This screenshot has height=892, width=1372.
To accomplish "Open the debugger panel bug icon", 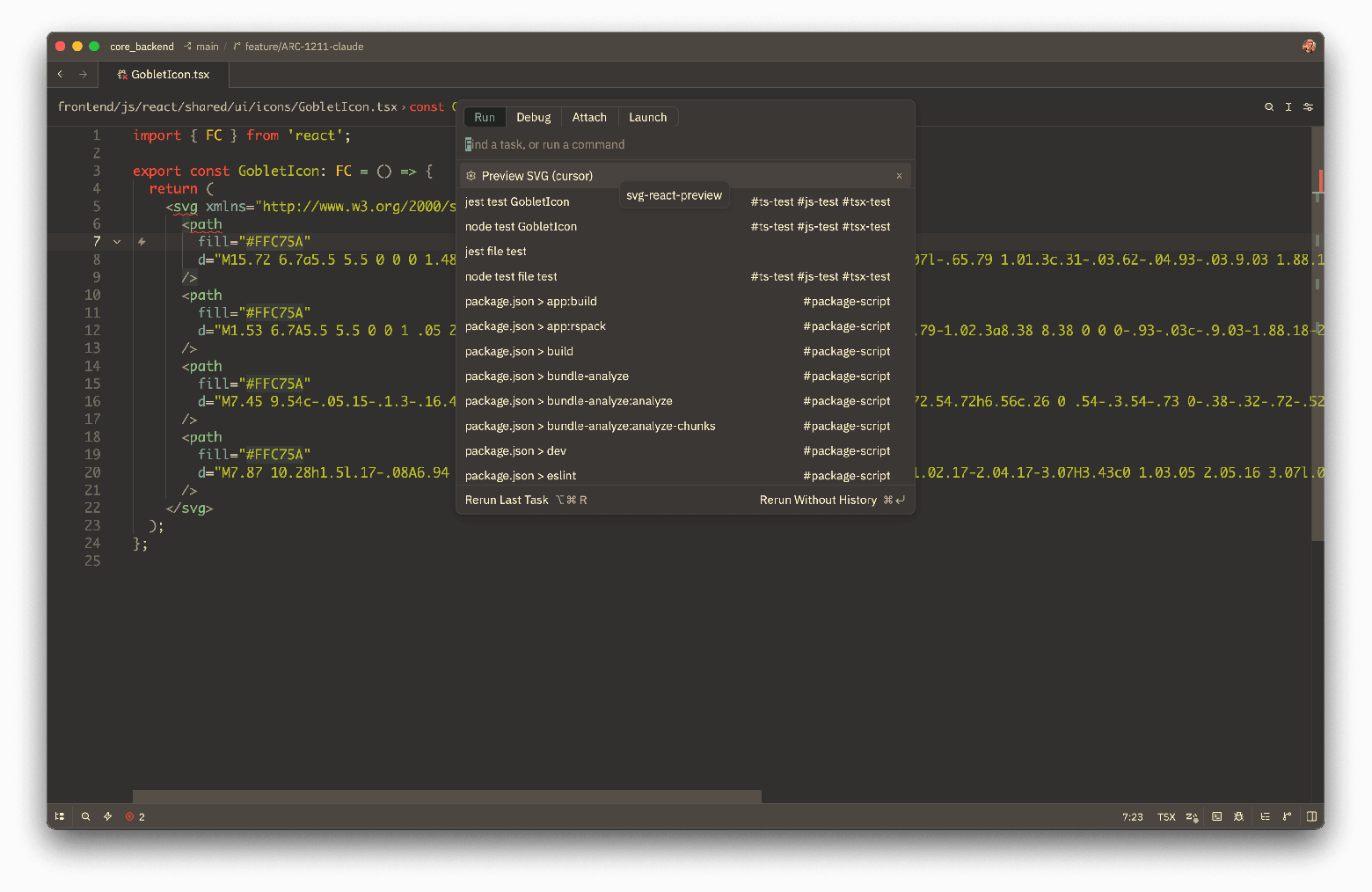I will tap(1238, 816).
